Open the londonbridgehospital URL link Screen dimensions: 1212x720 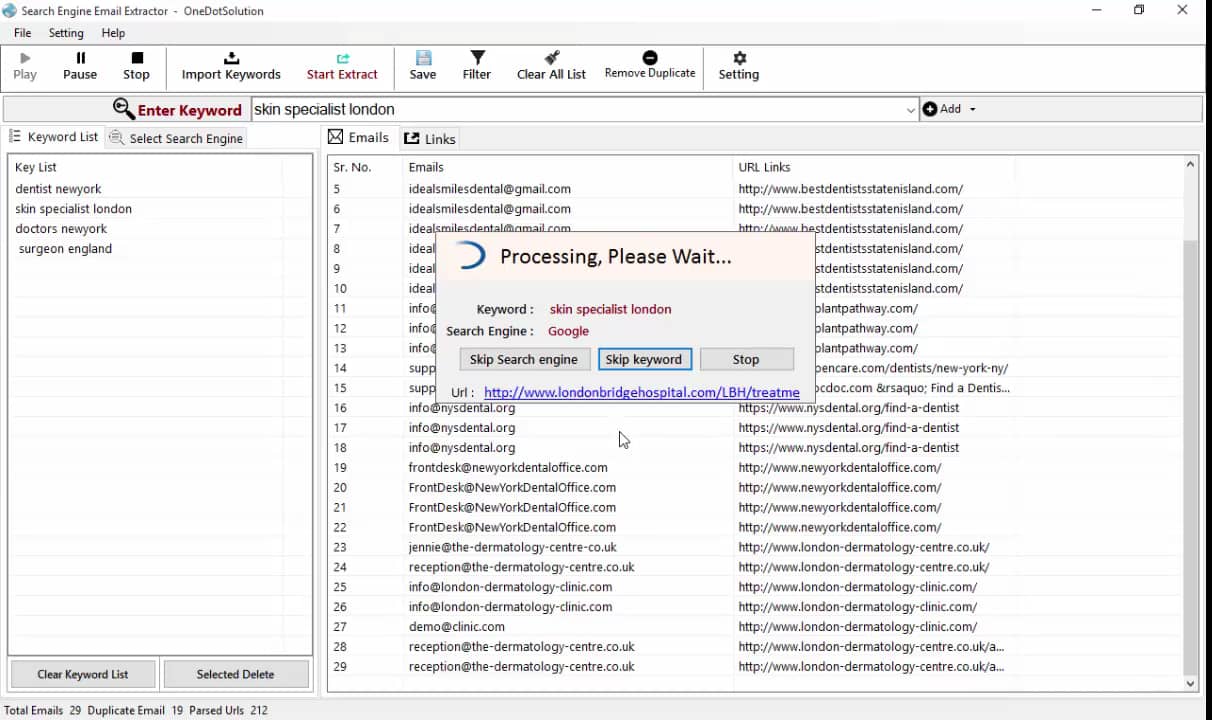642,392
